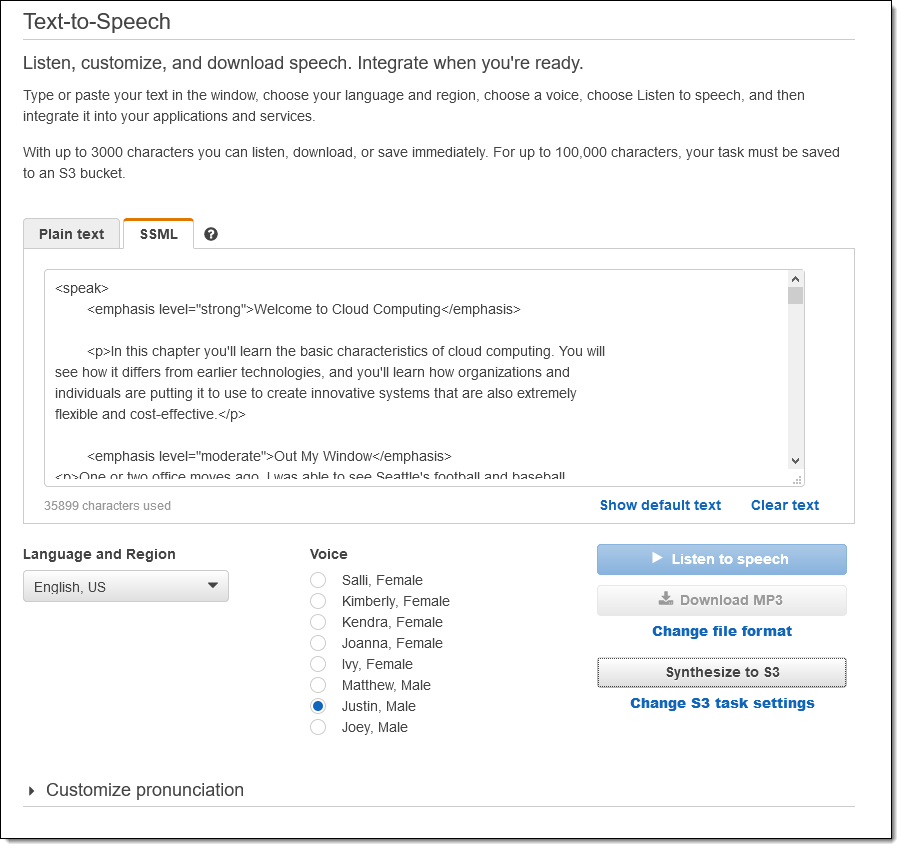Screen dimensions: 902x849
Task: Click inside the SSML text input area
Action: coord(400,380)
